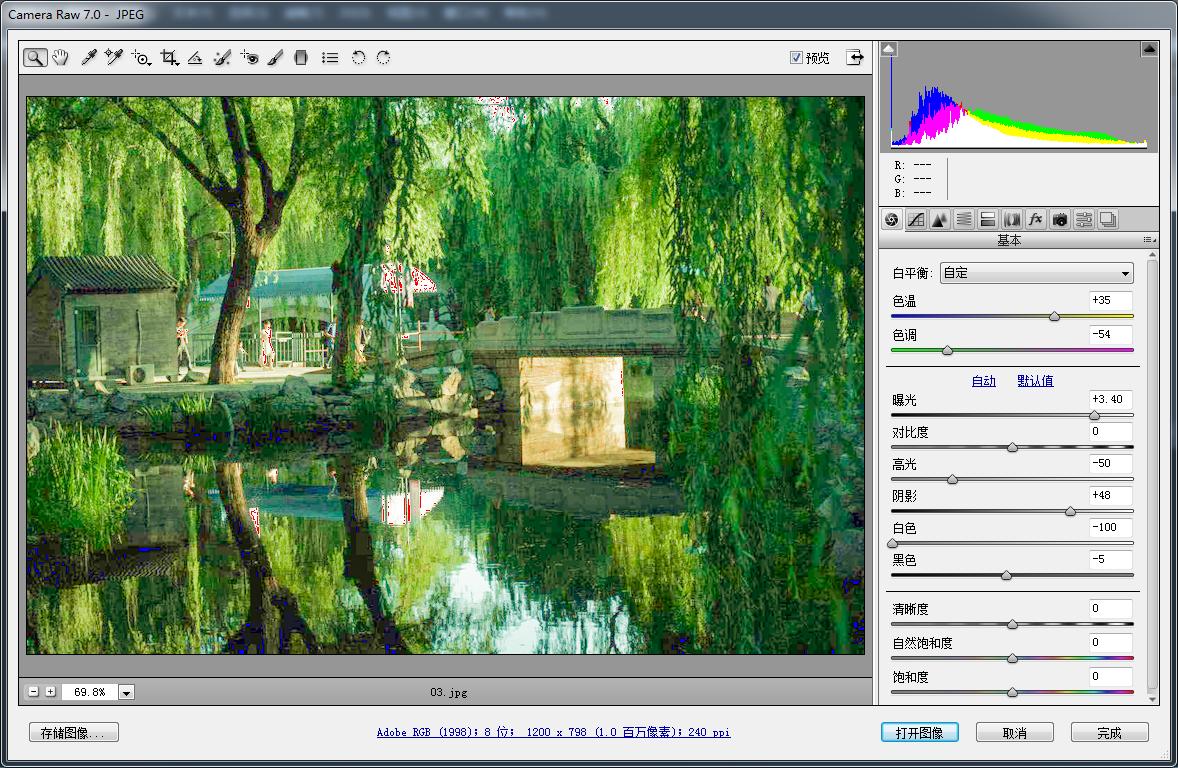The height and width of the screenshot is (768, 1178).
Task: Click the 白色 whites slider handle
Action: tap(893, 543)
